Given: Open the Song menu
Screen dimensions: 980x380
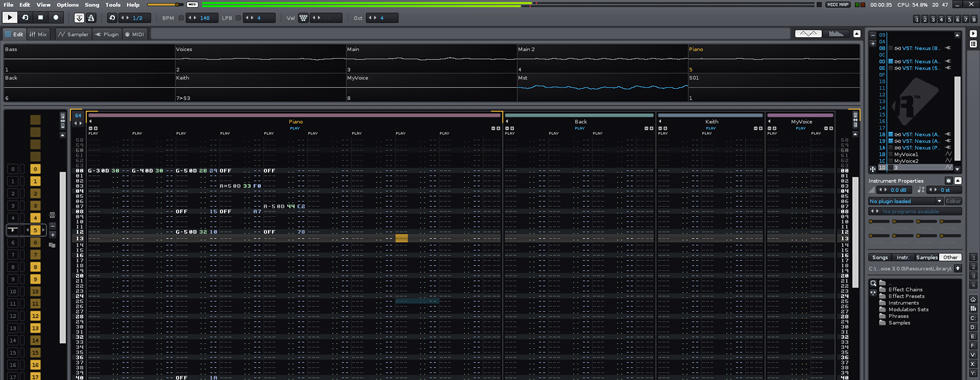Looking at the screenshot, I should (x=92, y=4).
